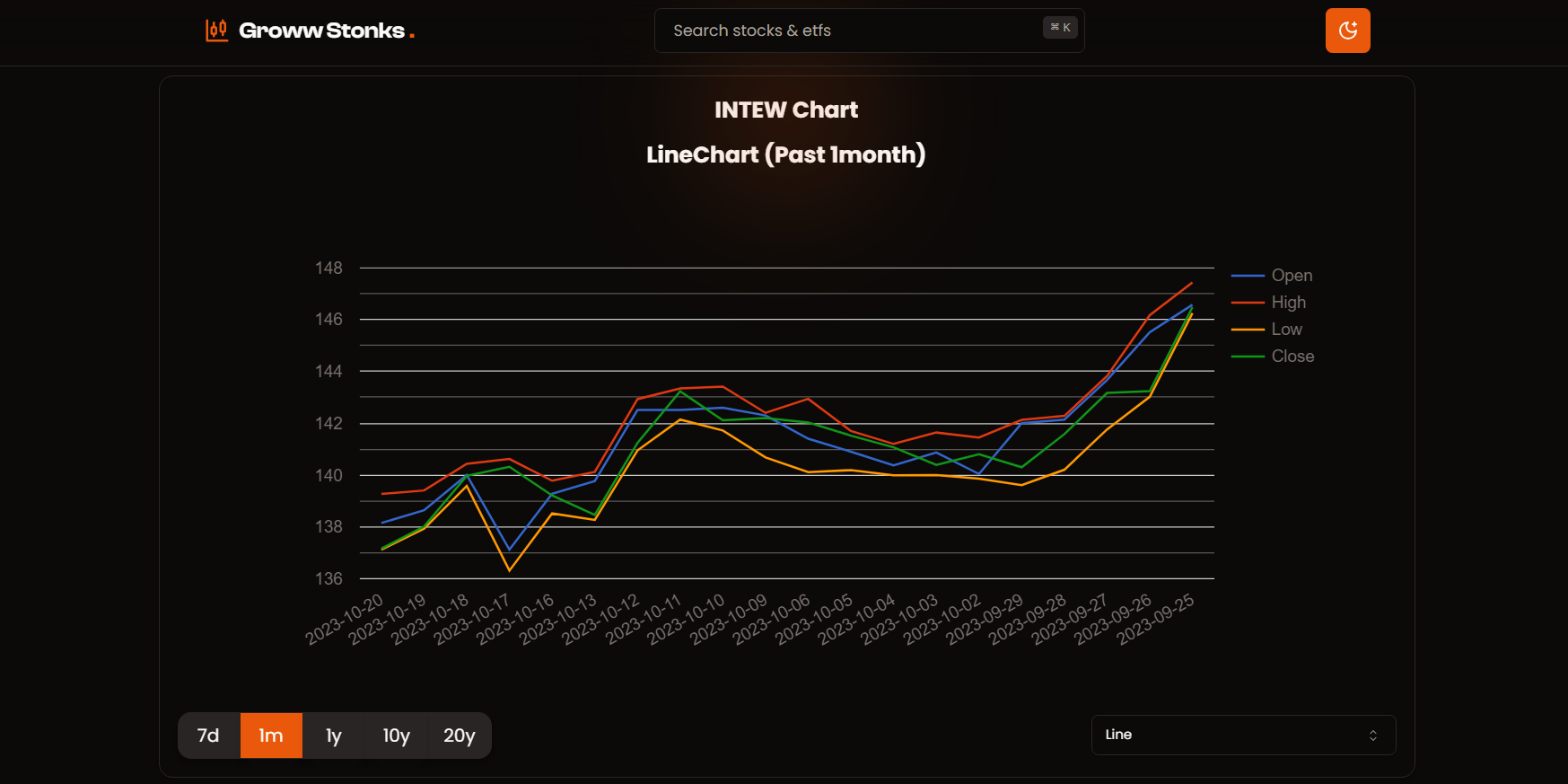Select the 7d time range tab
This screenshot has width=1568, height=784.
(208, 736)
